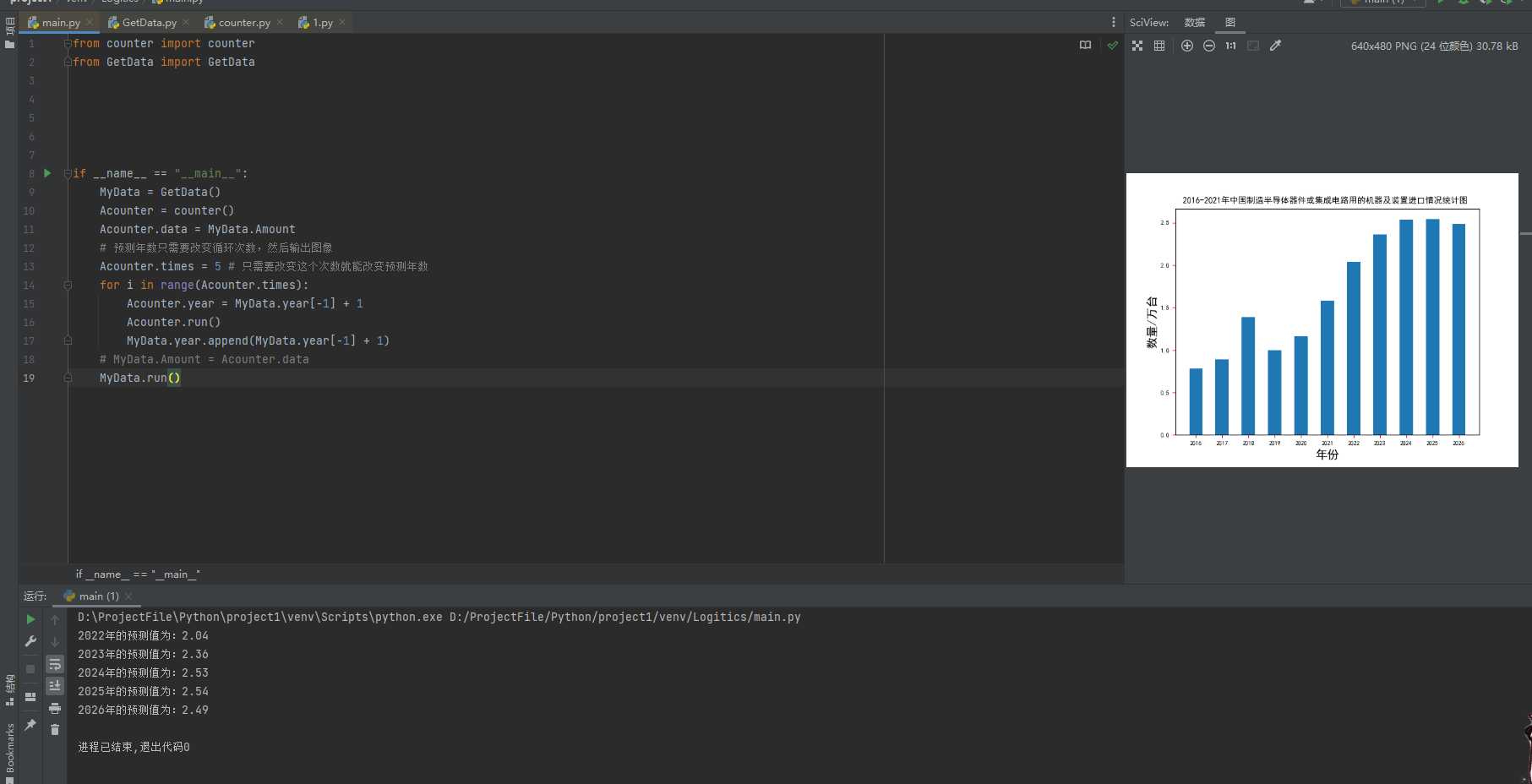Zoom in on the plot image
The image size is (1532, 784).
coord(1187,46)
